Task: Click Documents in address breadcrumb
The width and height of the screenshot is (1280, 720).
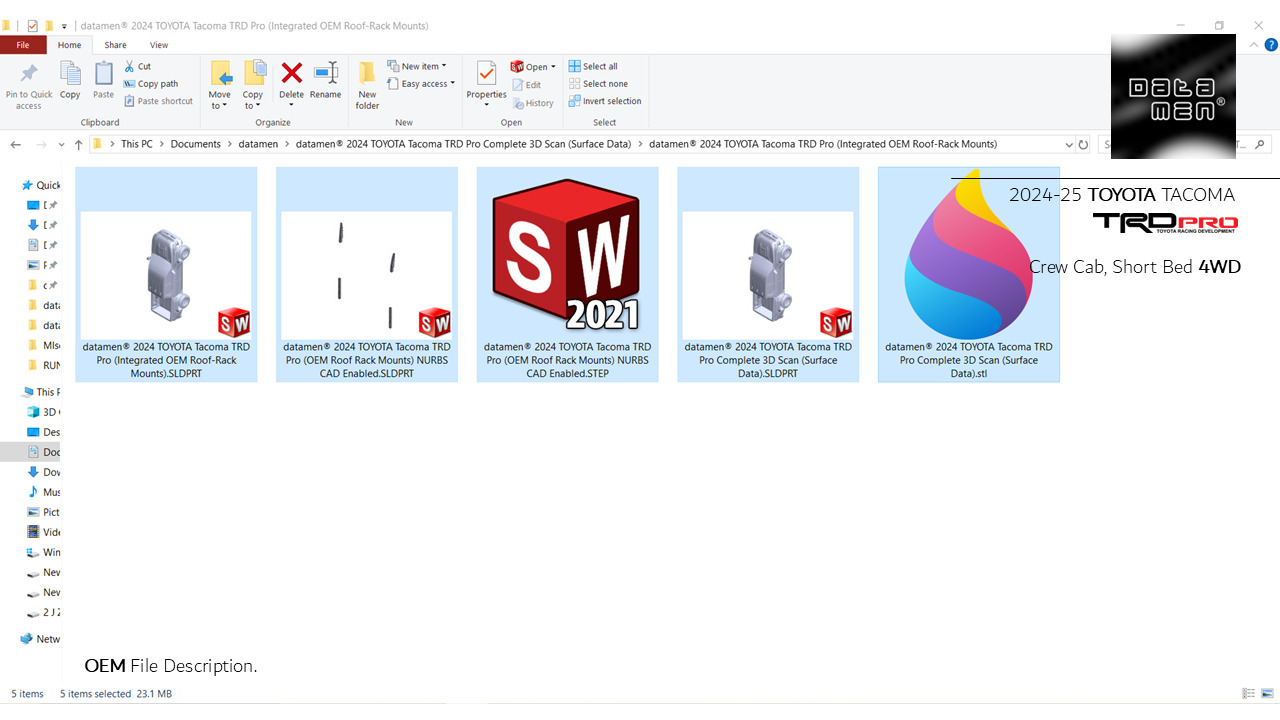Action: [x=195, y=144]
